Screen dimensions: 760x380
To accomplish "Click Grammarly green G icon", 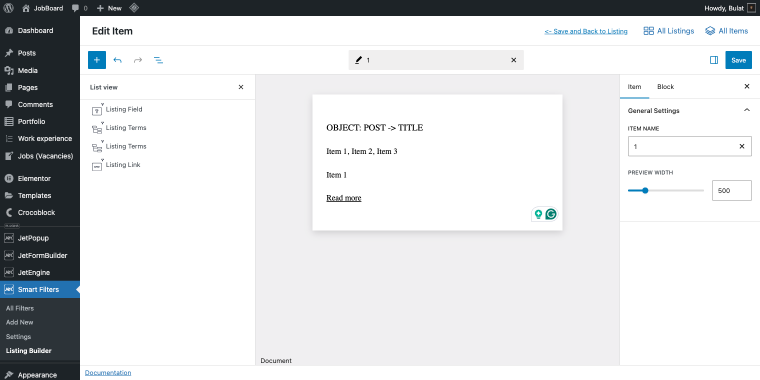I will click(551, 214).
